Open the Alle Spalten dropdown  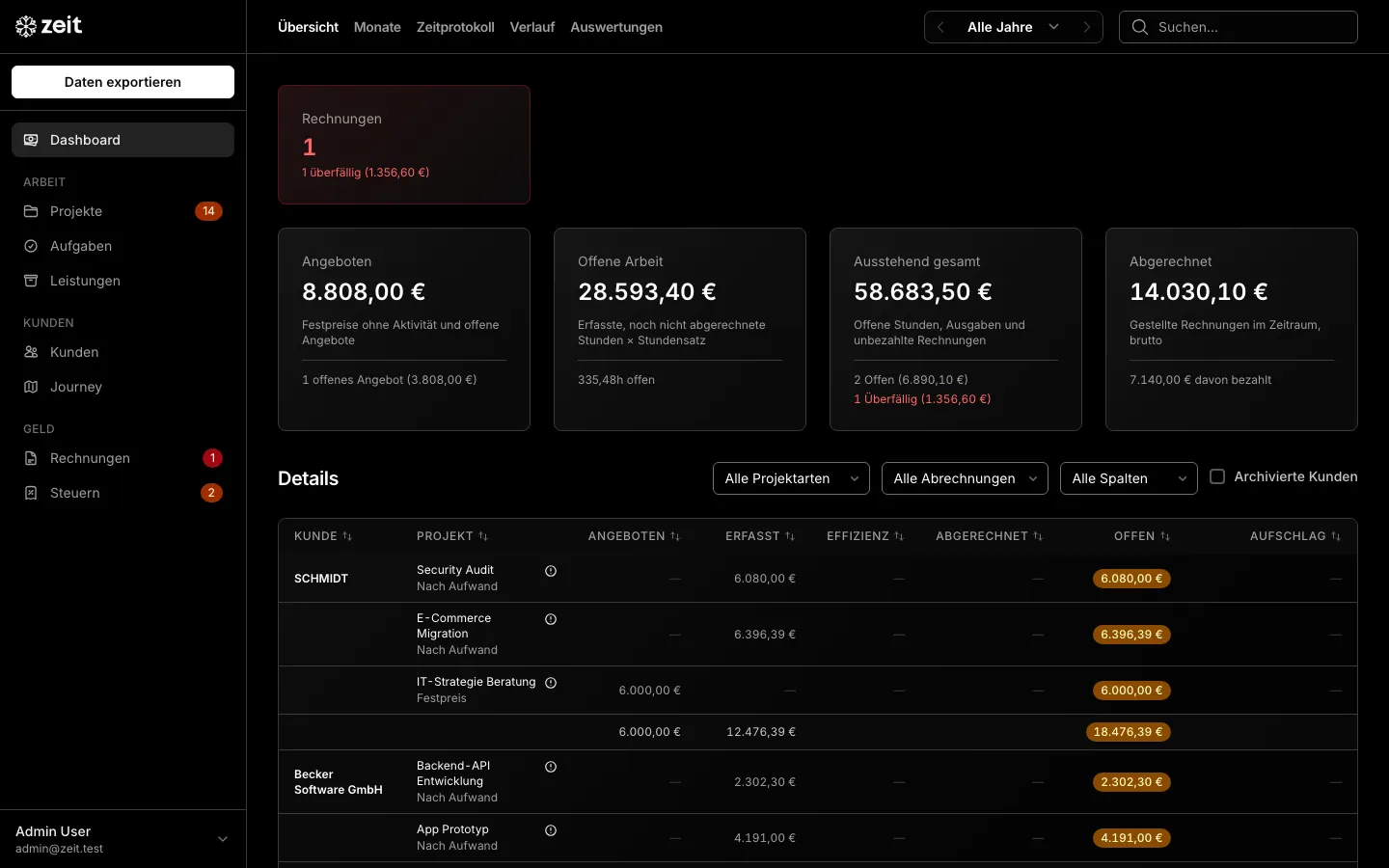pos(1129,478)
